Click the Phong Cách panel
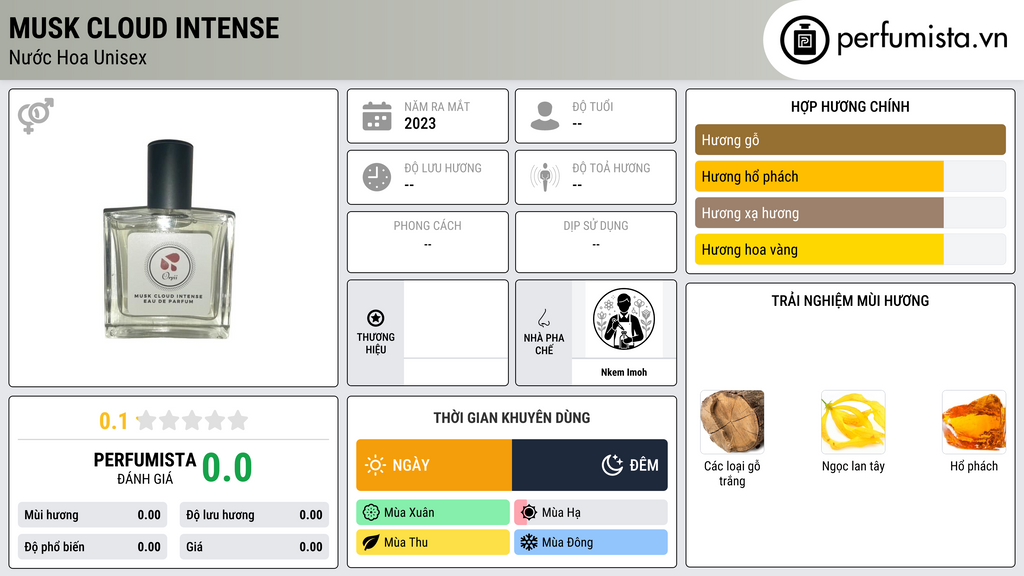 [428, 242]
